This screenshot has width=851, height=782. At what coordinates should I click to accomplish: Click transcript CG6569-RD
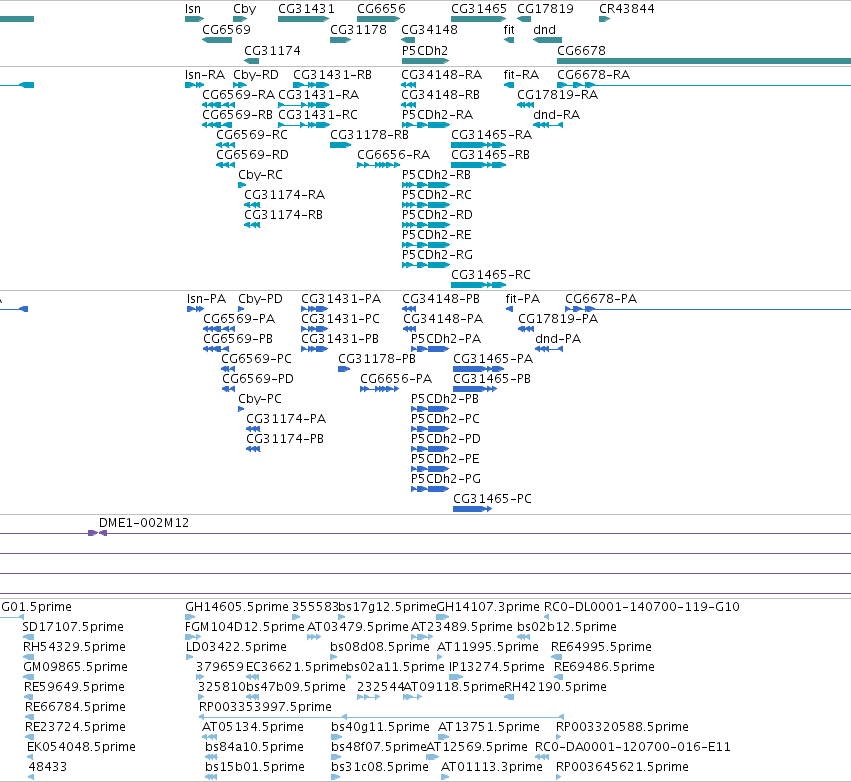[x=252, y=155]
